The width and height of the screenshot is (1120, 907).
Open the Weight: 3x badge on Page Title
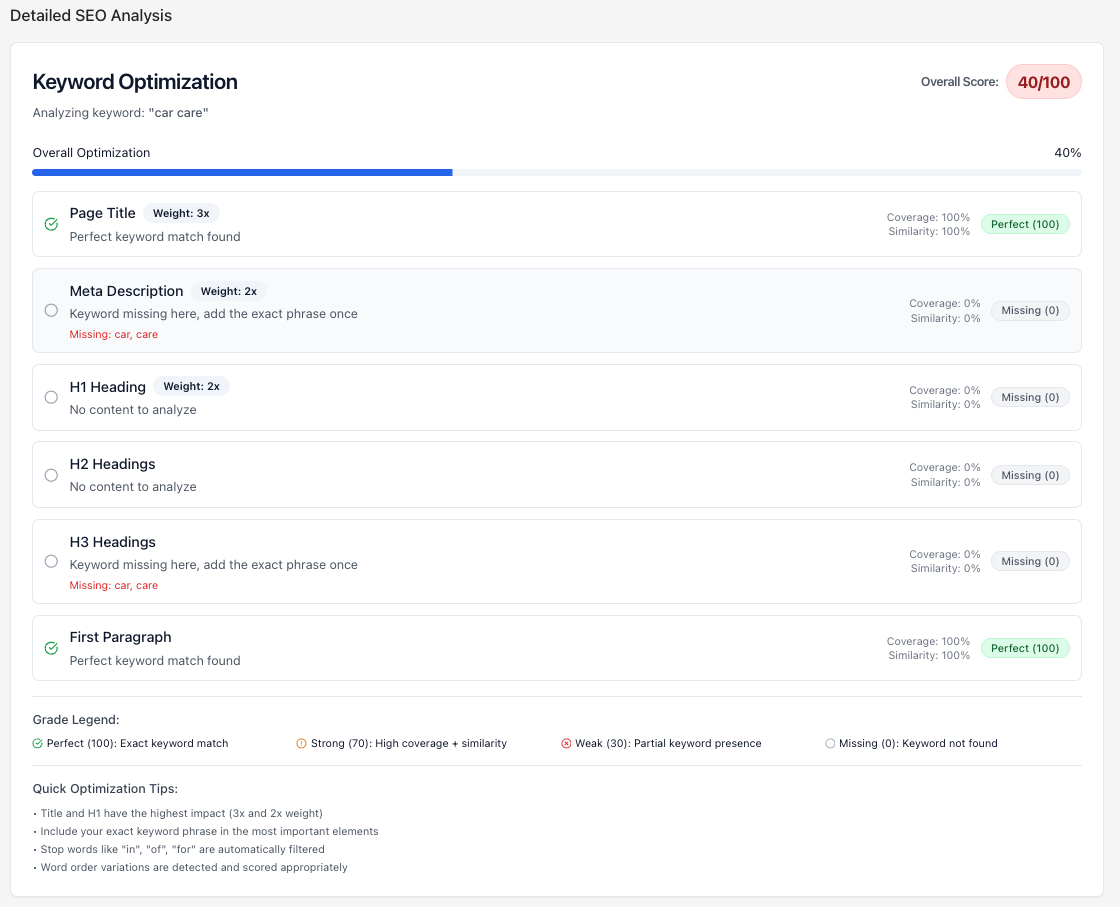coord(181,213)
